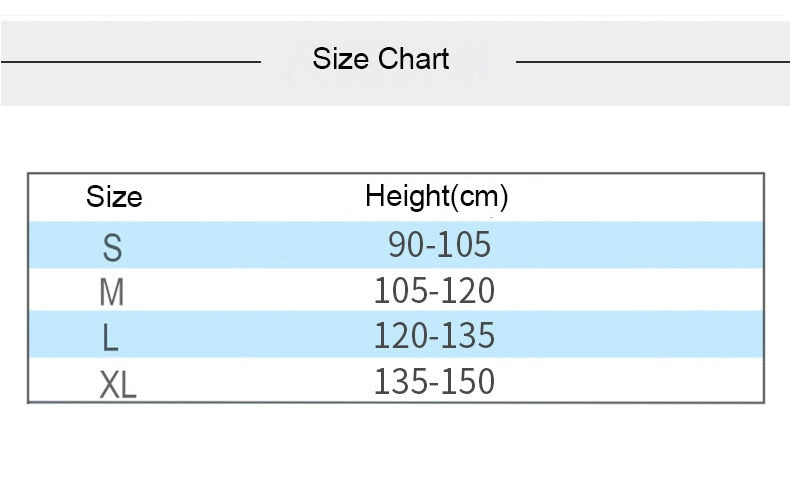The height and width of the screenshot is (500, 790).
Task: Click the number 120 in M row
Action: coord(467,291)
